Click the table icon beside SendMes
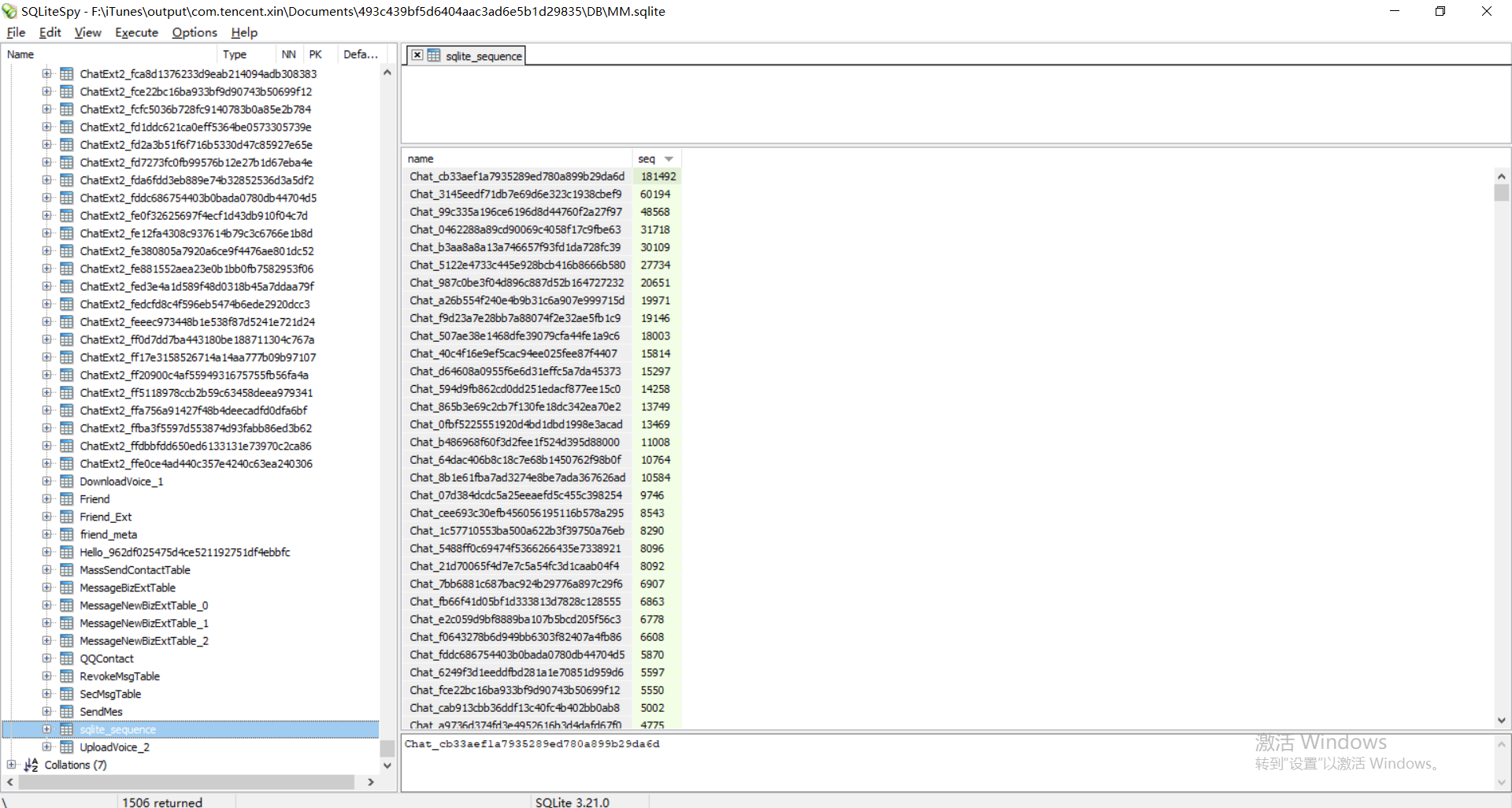The height and width of the screenshot is (808, 1512). [x=67, y=711]
